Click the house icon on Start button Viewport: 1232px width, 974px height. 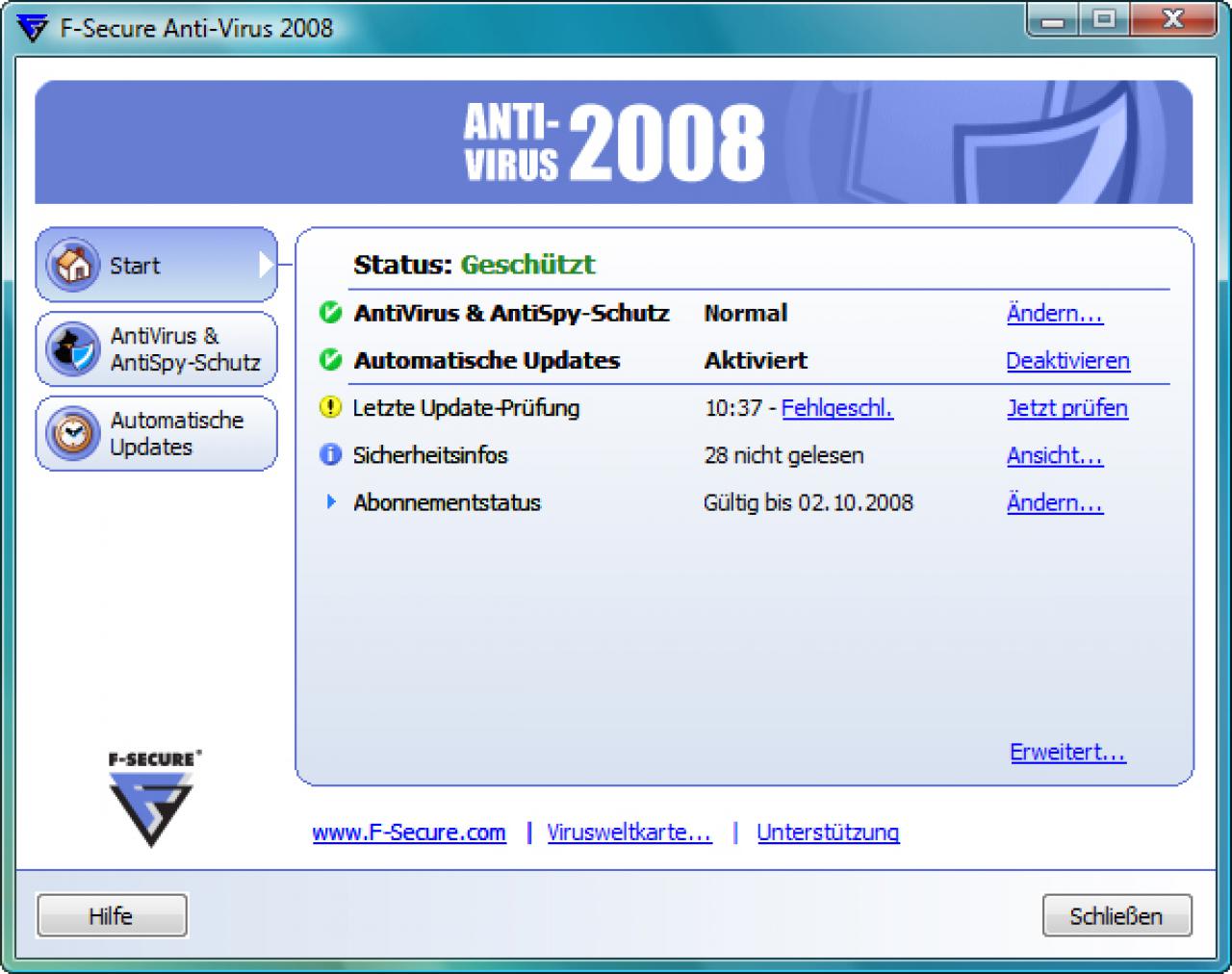point(73,265)
